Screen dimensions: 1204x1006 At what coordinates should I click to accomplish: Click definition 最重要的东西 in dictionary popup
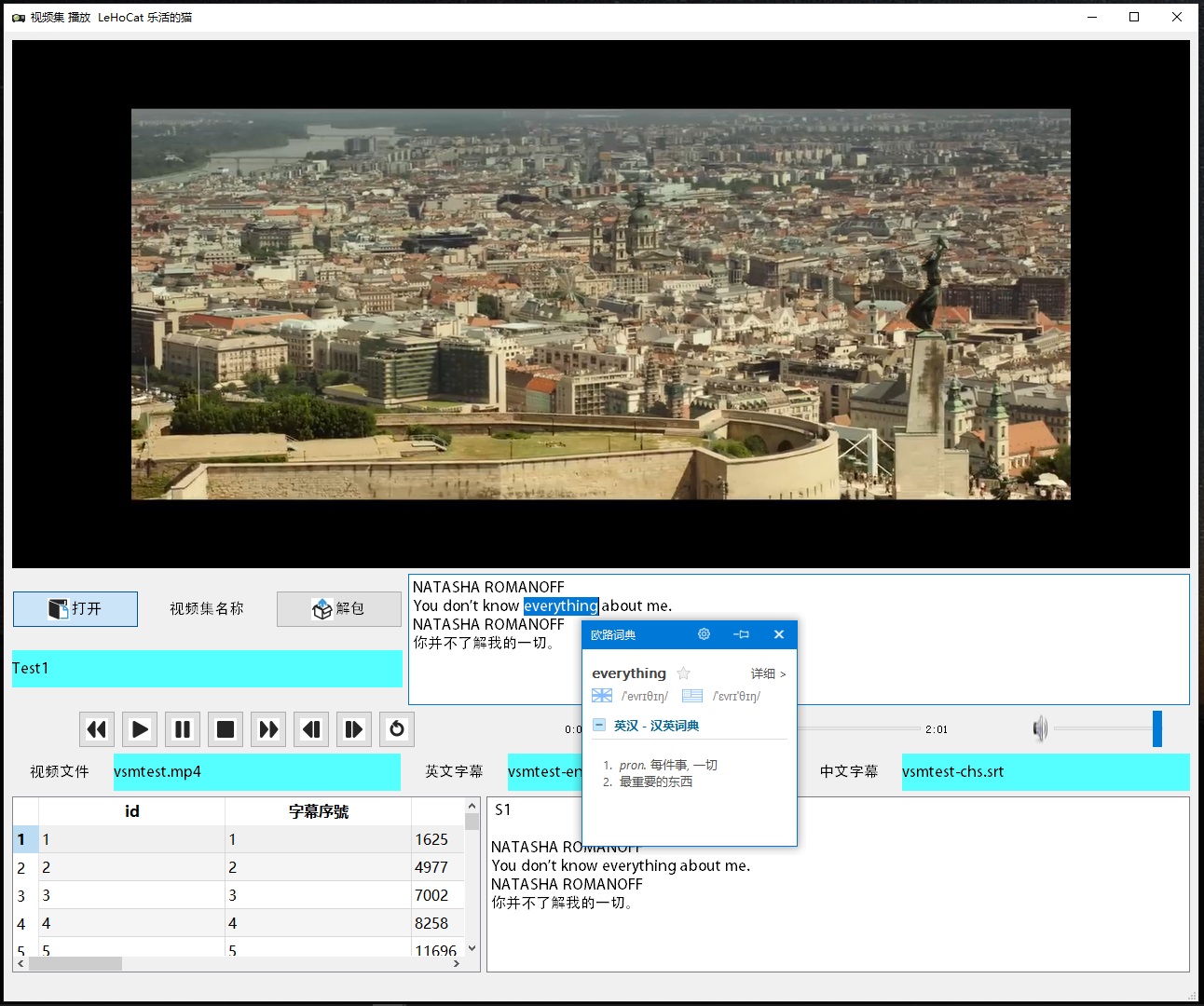[x=656, y=782]
